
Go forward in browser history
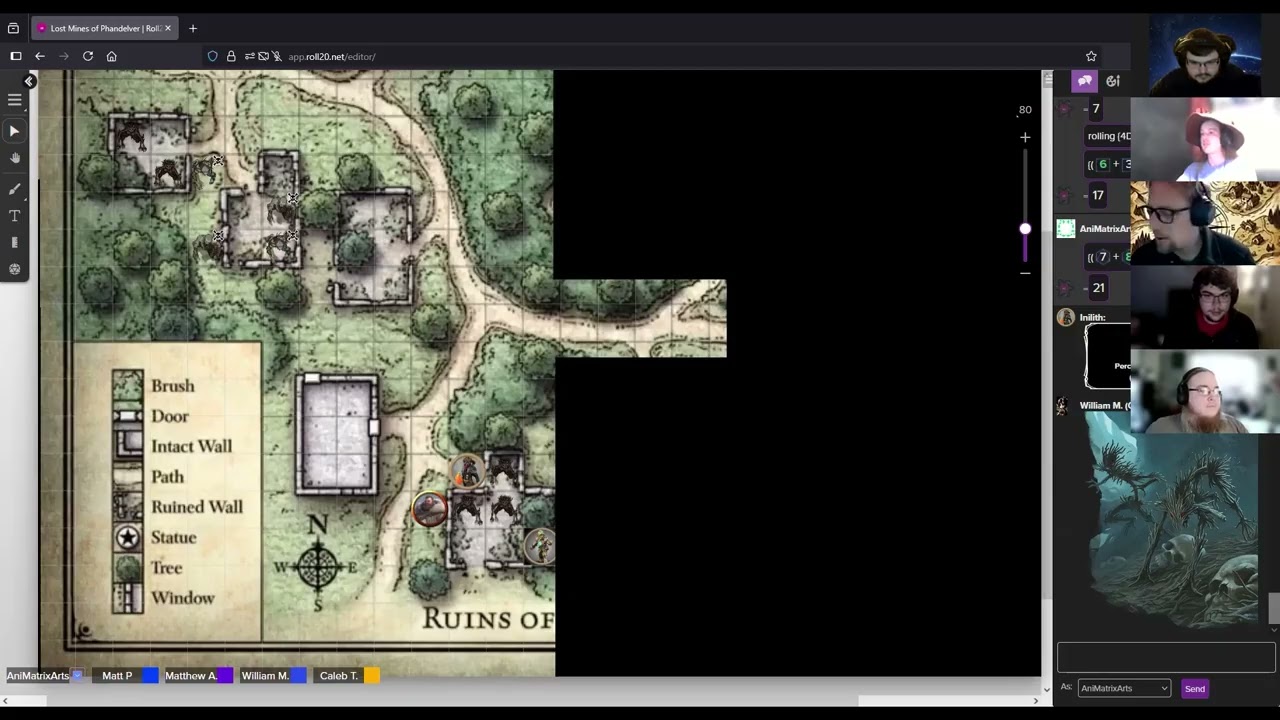point(64,56)
